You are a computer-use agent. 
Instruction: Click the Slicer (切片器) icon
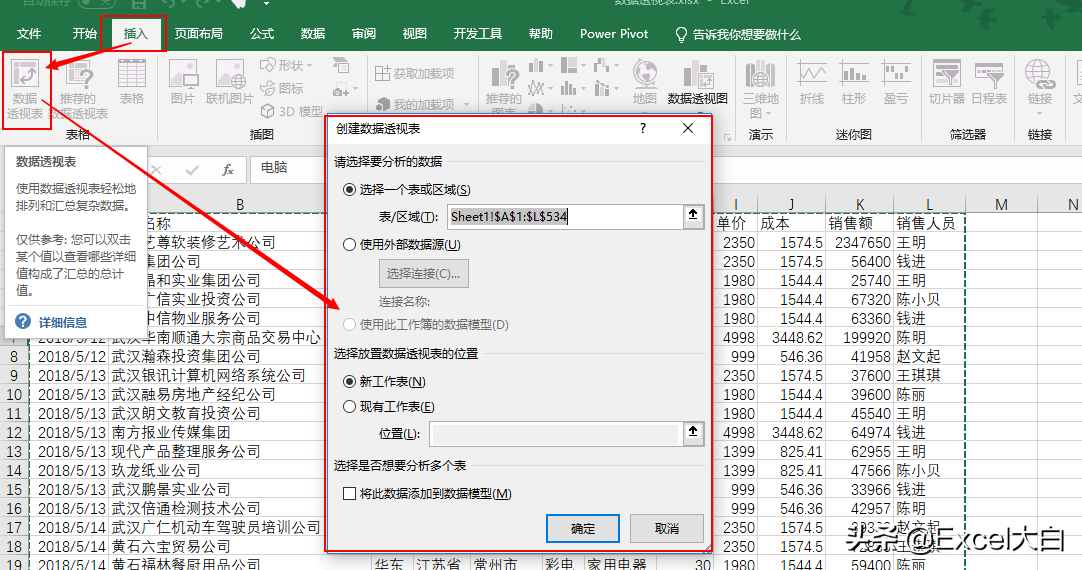[947, 83]
